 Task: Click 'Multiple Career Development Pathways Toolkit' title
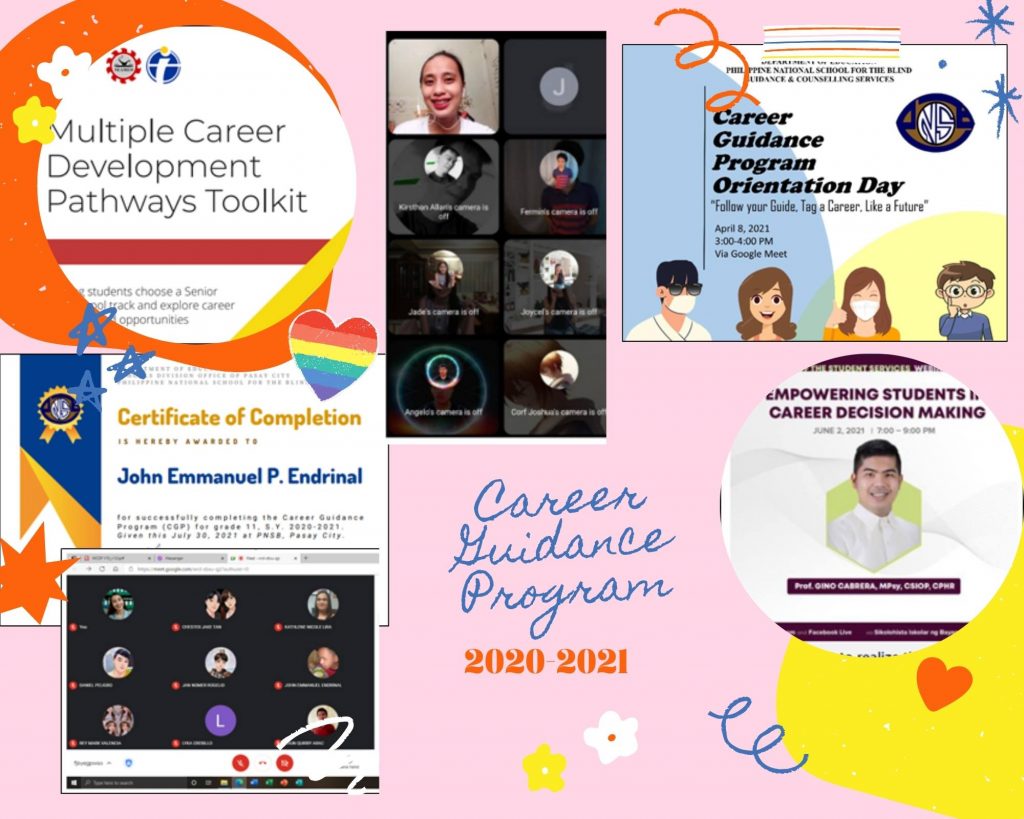click(x=176, y=166)
